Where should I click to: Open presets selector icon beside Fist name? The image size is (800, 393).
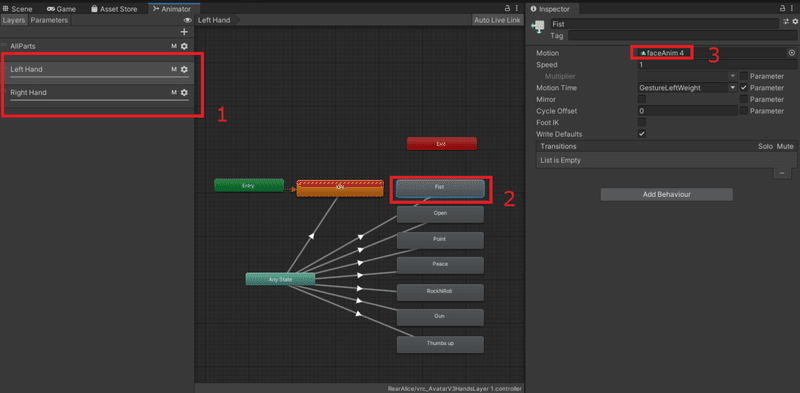pos(786,22)
